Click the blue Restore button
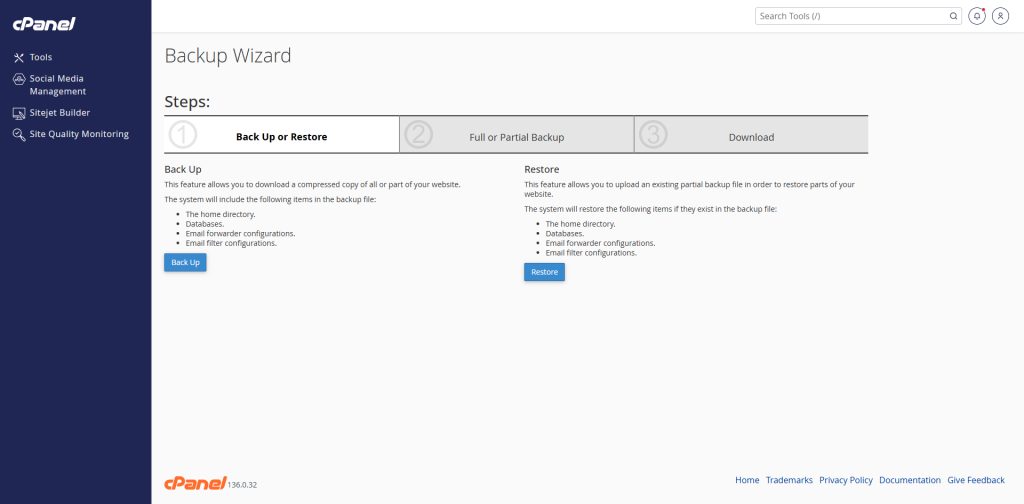Viewport: 1024px width, 504px height. 545,272
